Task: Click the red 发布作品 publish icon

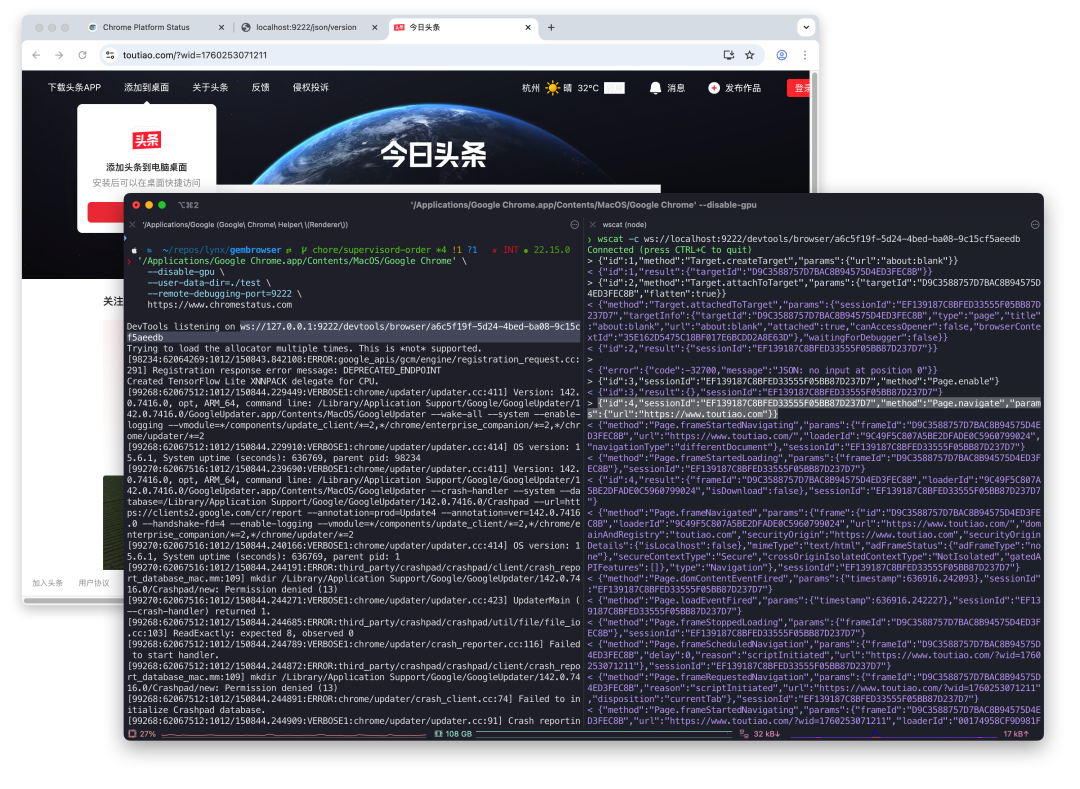Action: pos(712,87)
